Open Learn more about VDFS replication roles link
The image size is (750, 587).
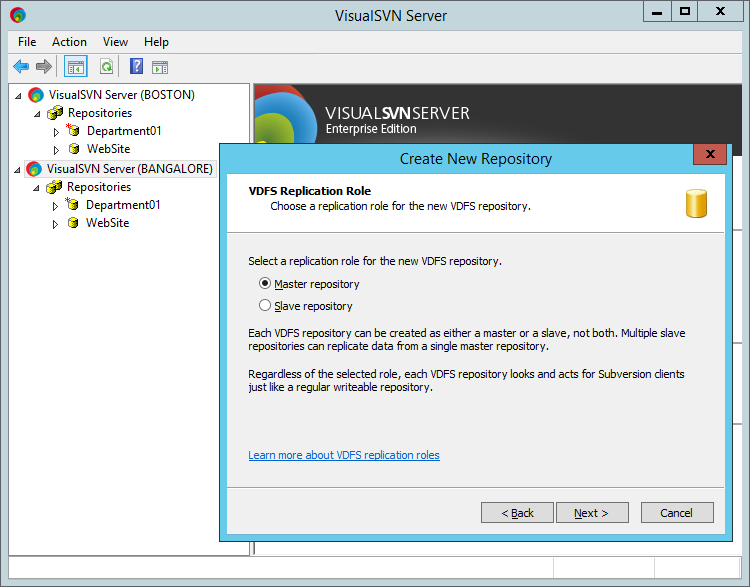point(343,455)
